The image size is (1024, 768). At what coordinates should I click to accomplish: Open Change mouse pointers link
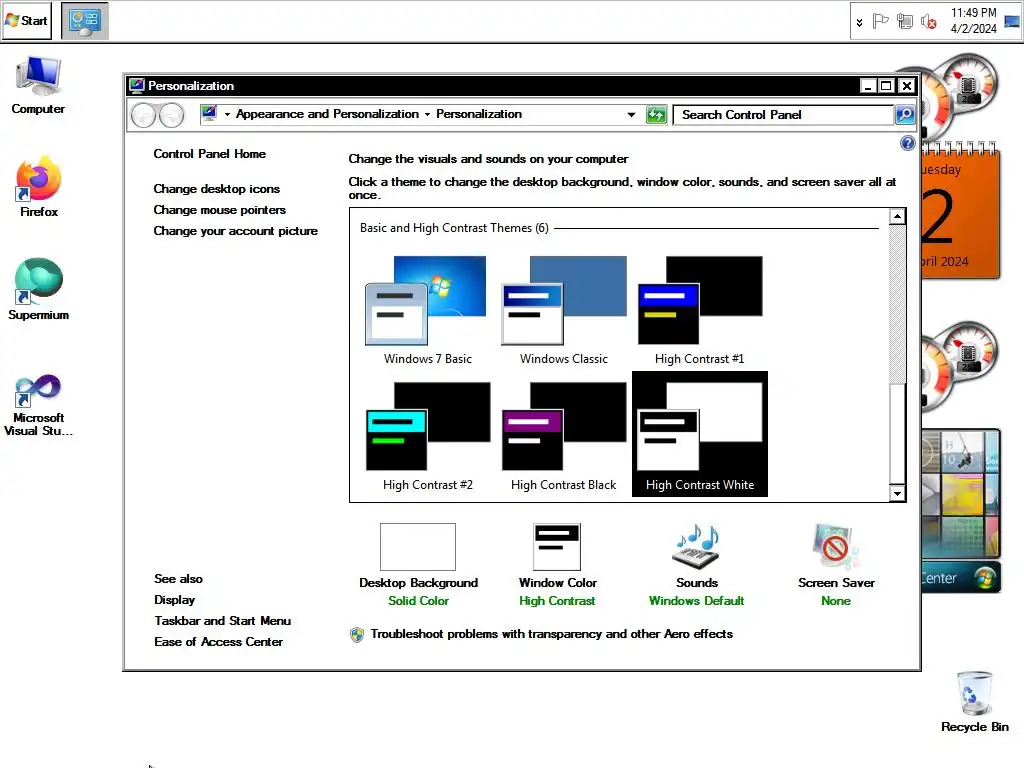tap(219, 210)
